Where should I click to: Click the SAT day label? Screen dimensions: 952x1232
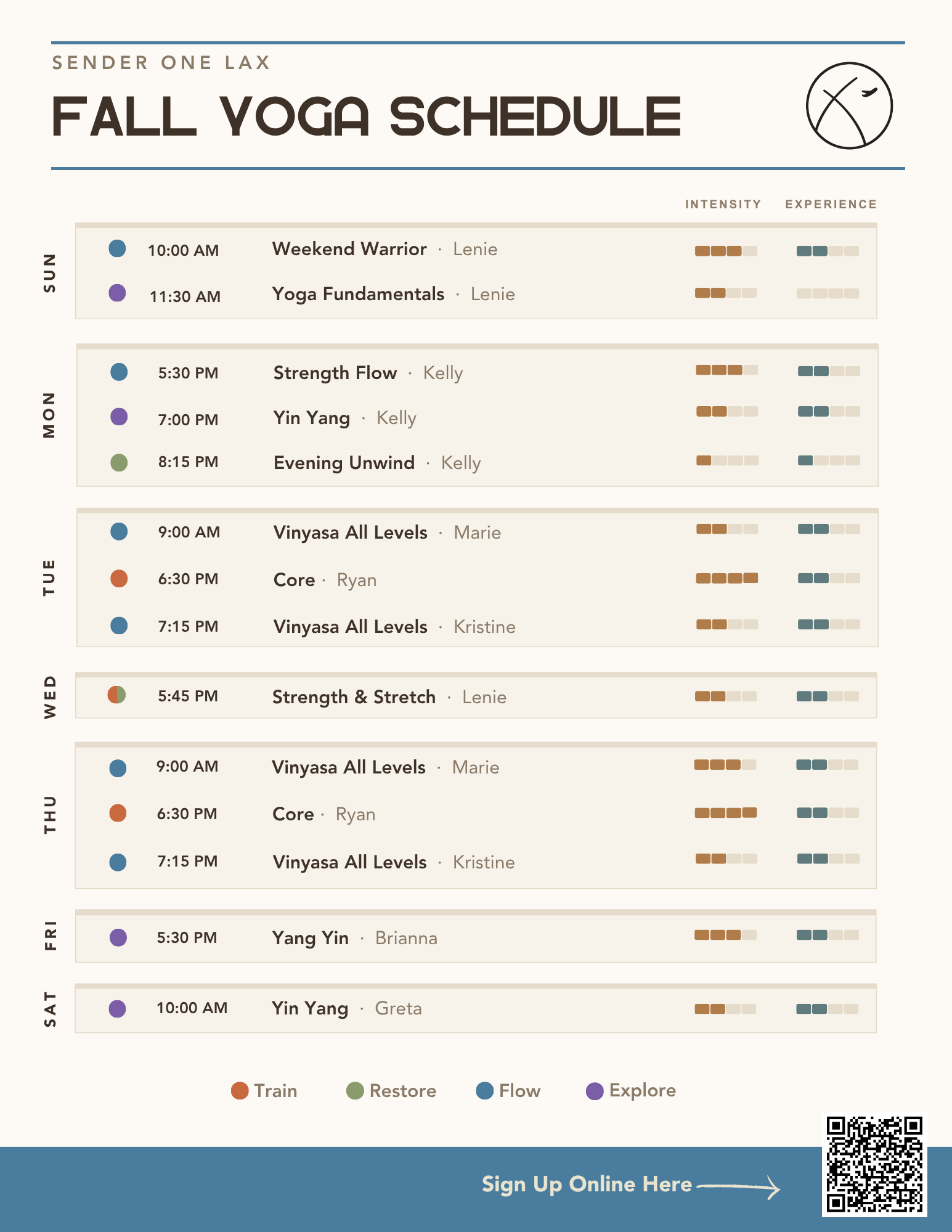click(51, 1009)
